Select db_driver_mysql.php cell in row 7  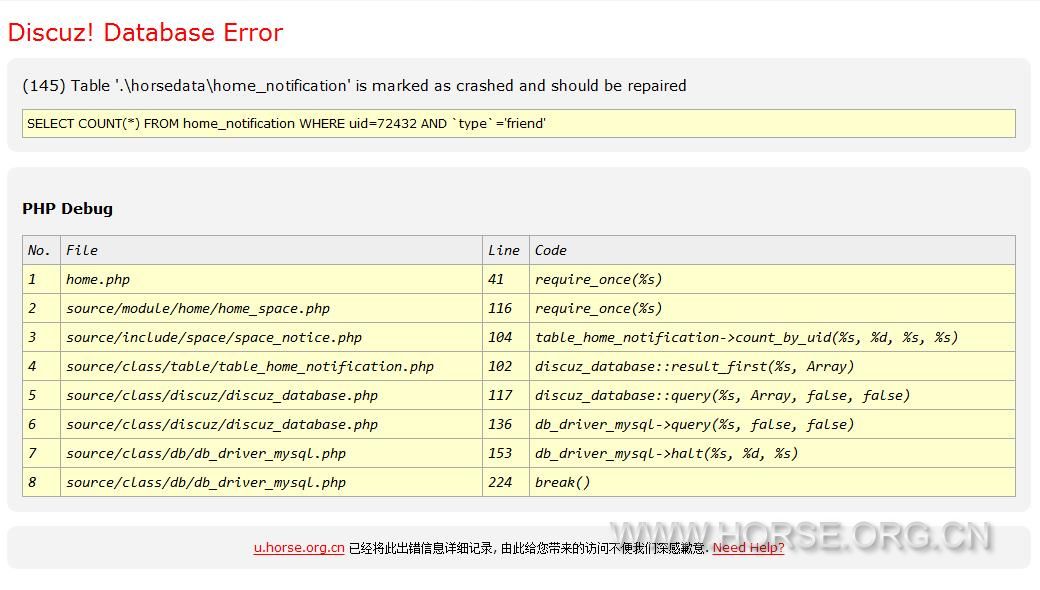pyautogui.click(x=271, y=453)
